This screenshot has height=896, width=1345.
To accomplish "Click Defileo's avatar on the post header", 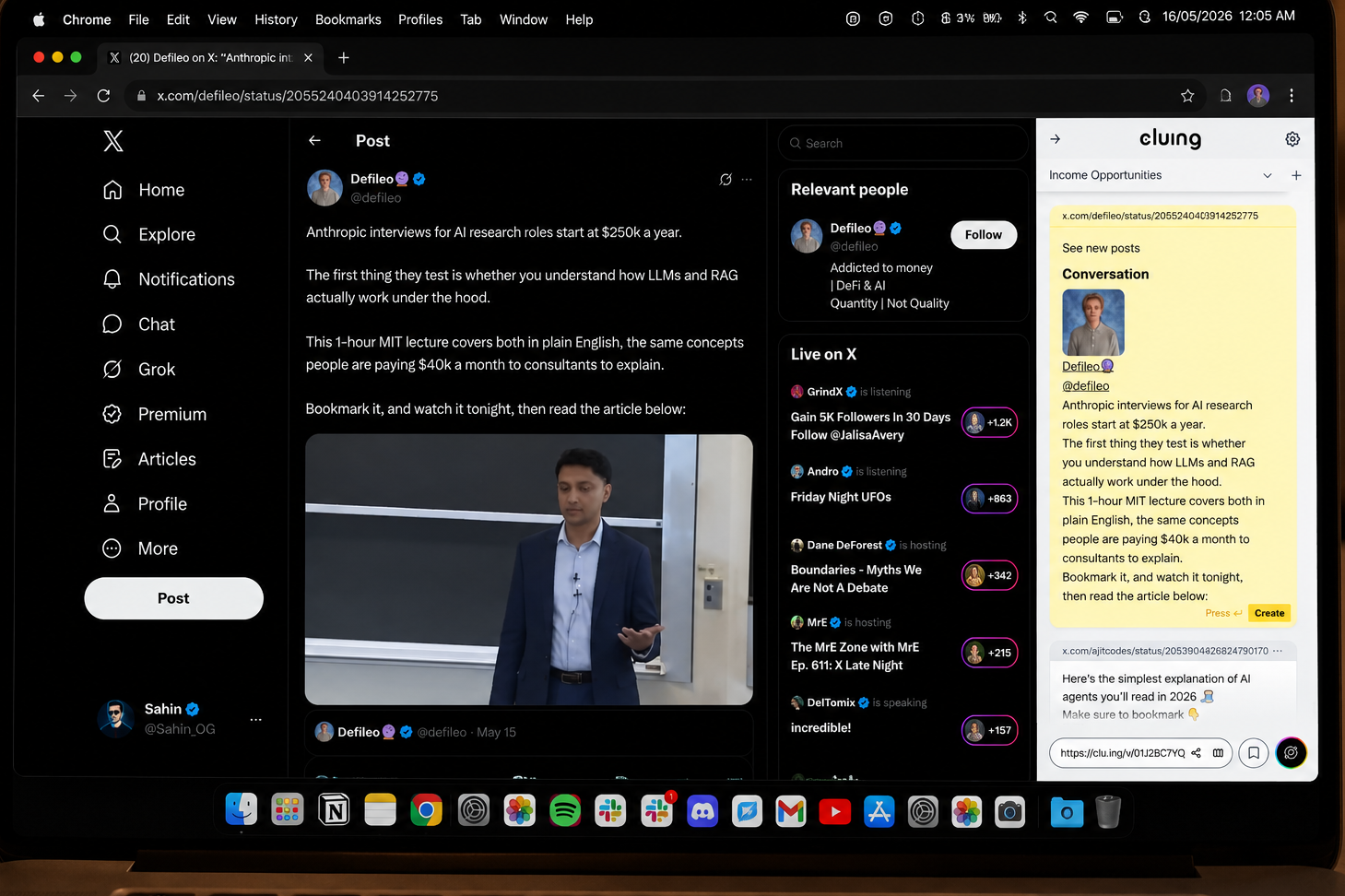I will click(x=324, y=188).
